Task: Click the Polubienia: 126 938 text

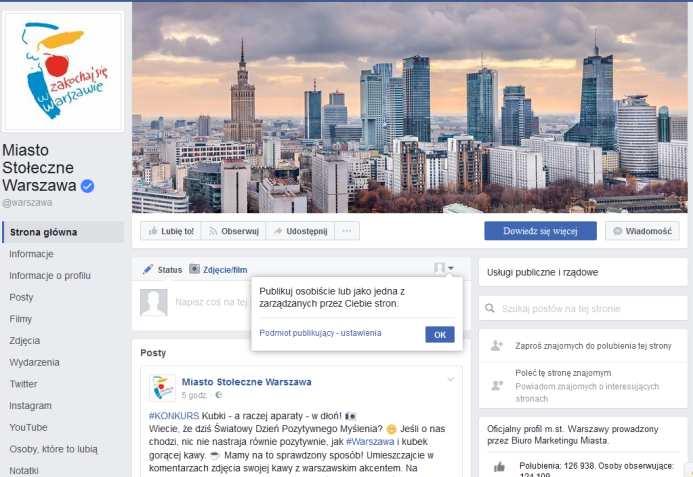Action: [x=558, y=466]
